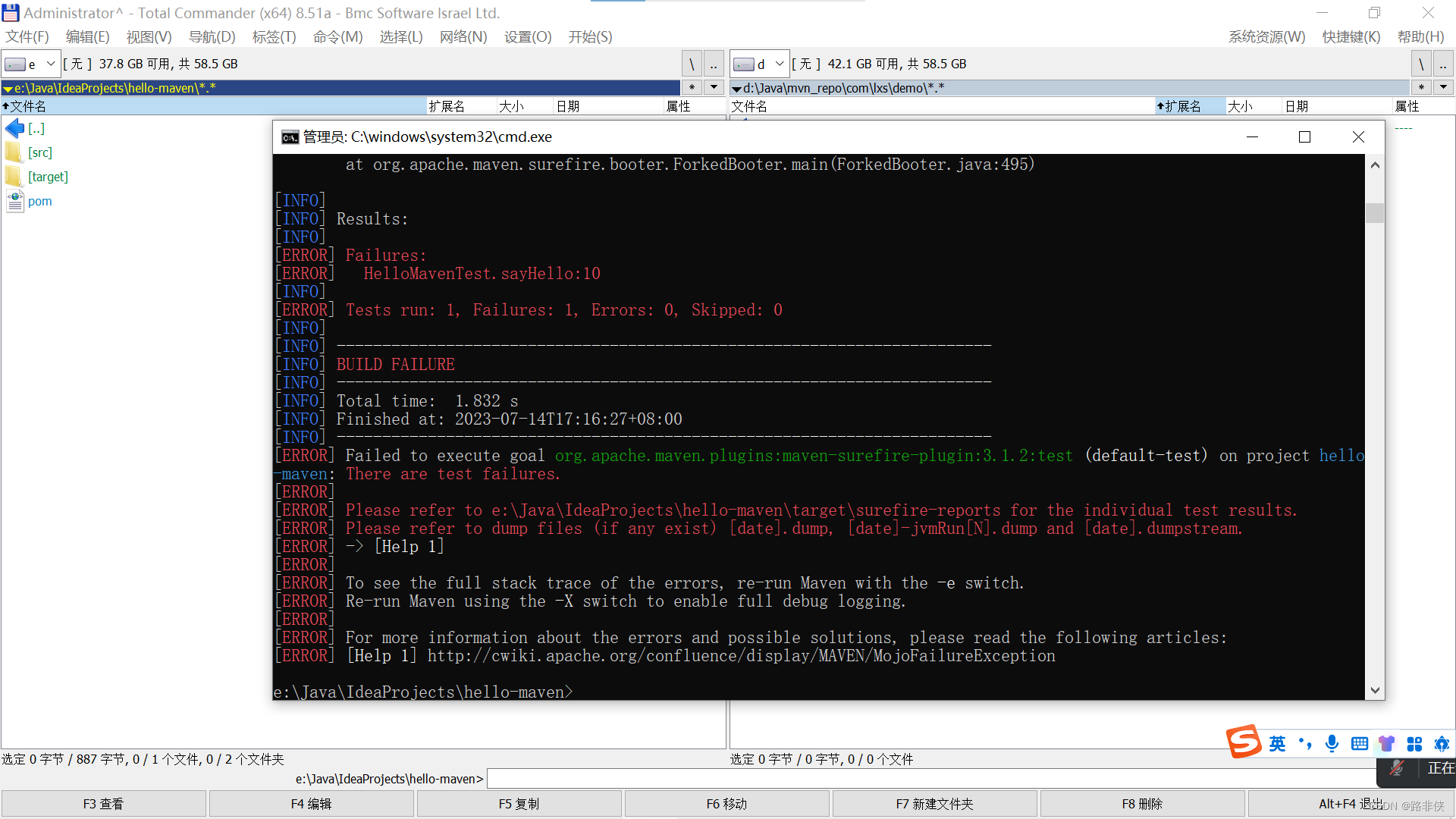The height and width of the screenshot is (819, 1456).
Task: Sort left panel by 日期 column
Action: 609,106
